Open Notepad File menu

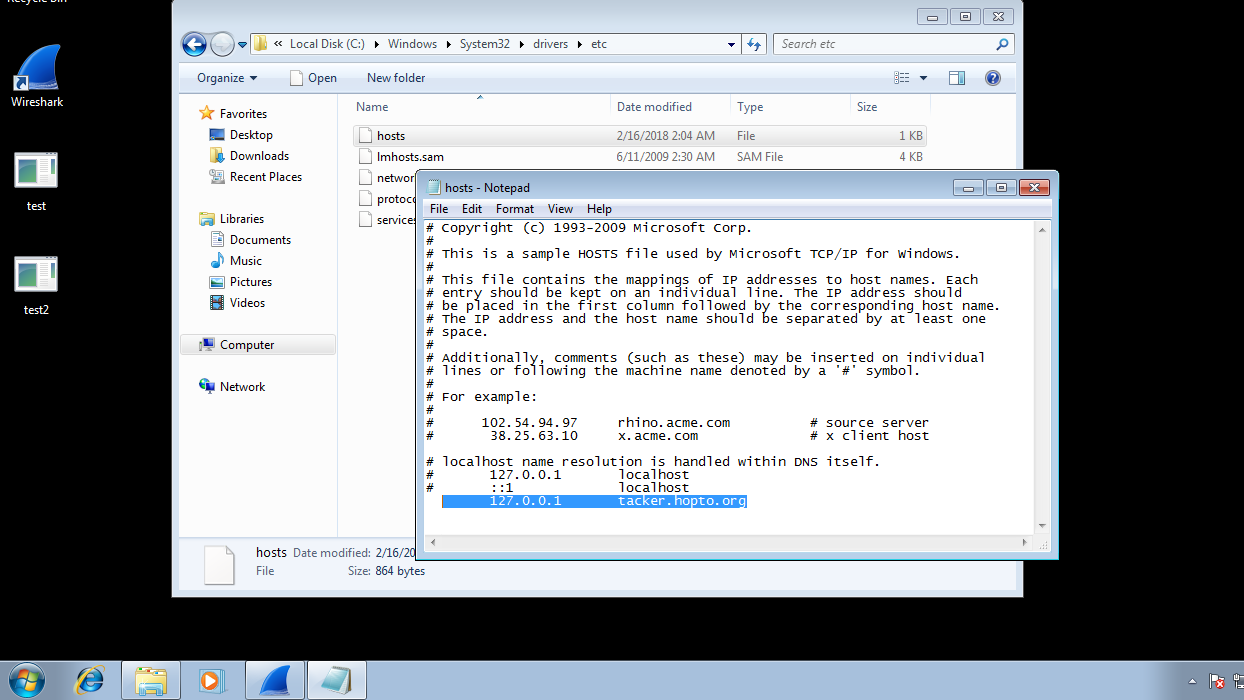[439, 209]
